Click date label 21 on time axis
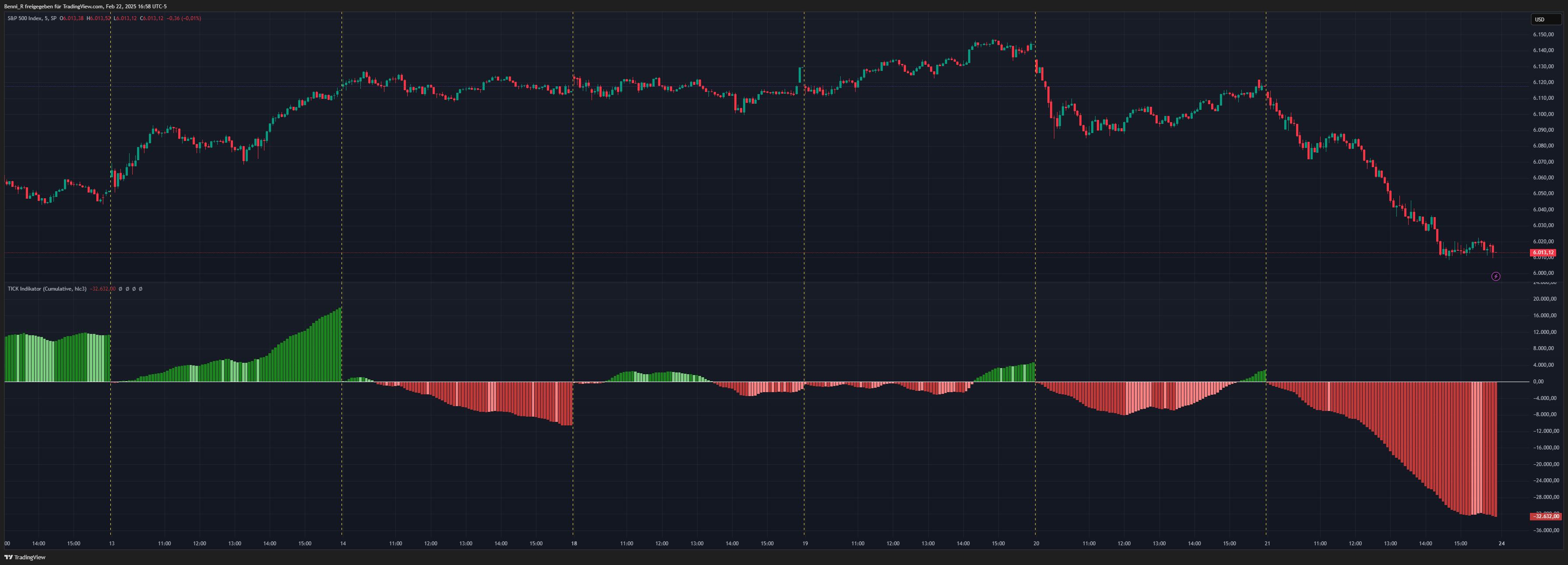 tap(1267, 543)
